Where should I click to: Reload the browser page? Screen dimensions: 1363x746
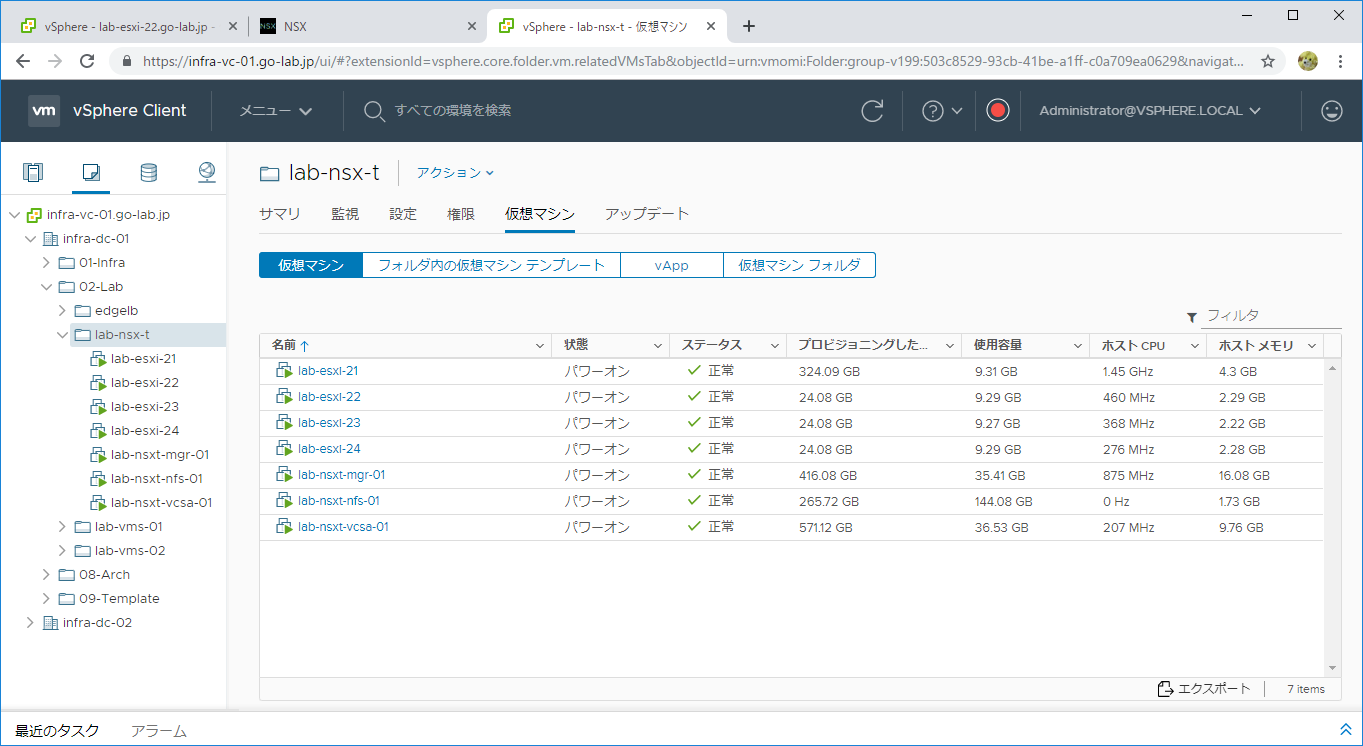[x=87, y=61]
